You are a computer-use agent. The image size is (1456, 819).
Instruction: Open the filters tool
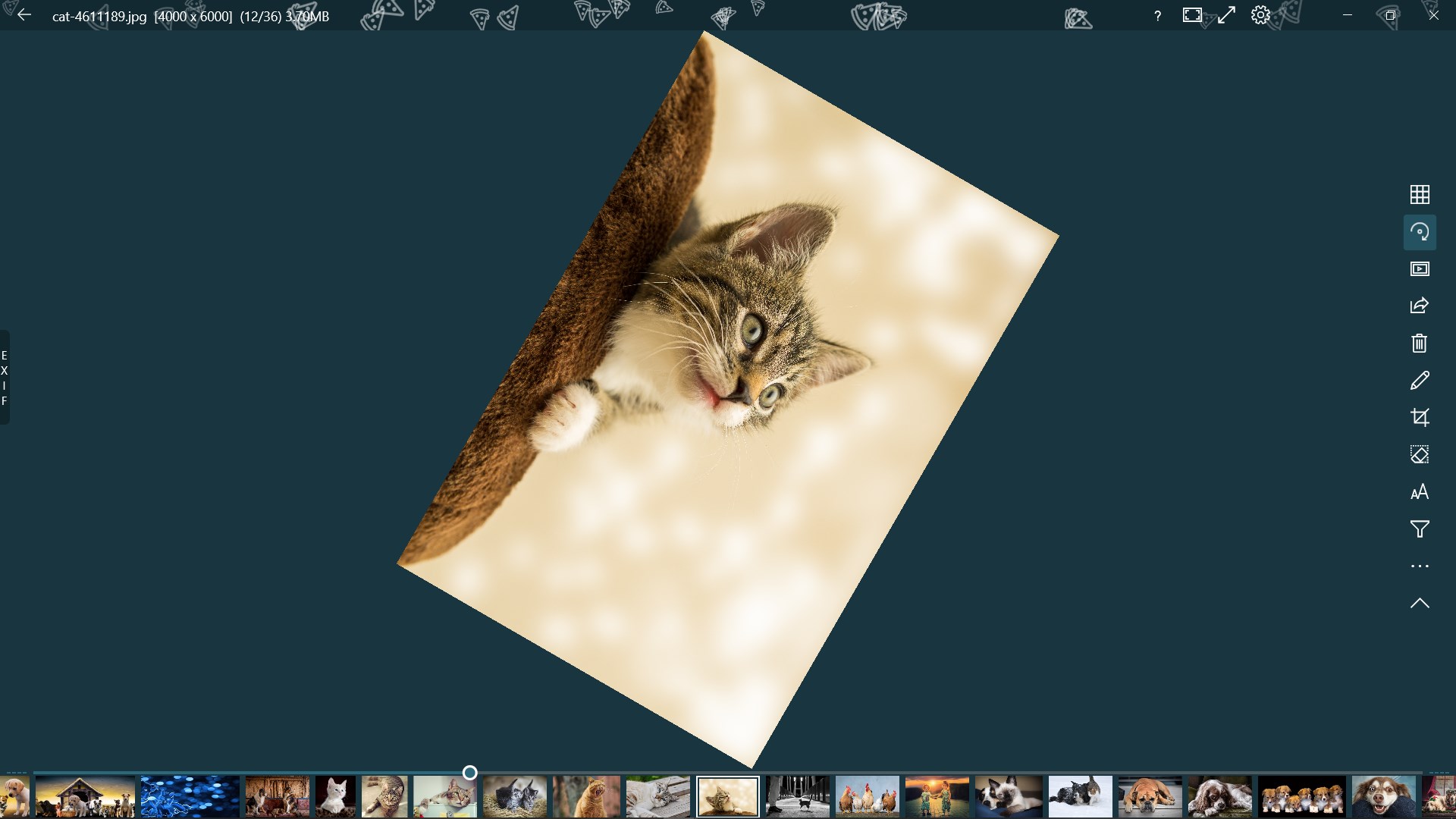(x=1420, y=529)
